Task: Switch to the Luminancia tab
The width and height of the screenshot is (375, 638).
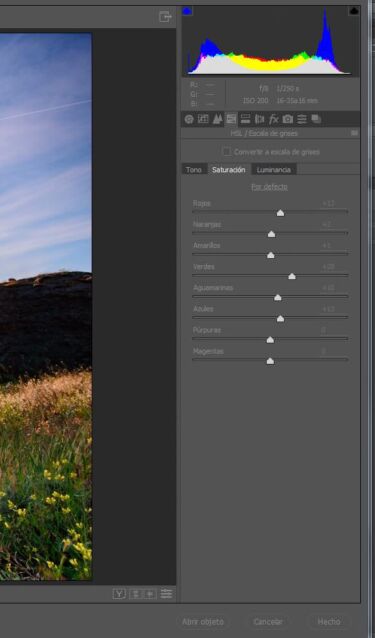Action: click(x=274, y=170)
